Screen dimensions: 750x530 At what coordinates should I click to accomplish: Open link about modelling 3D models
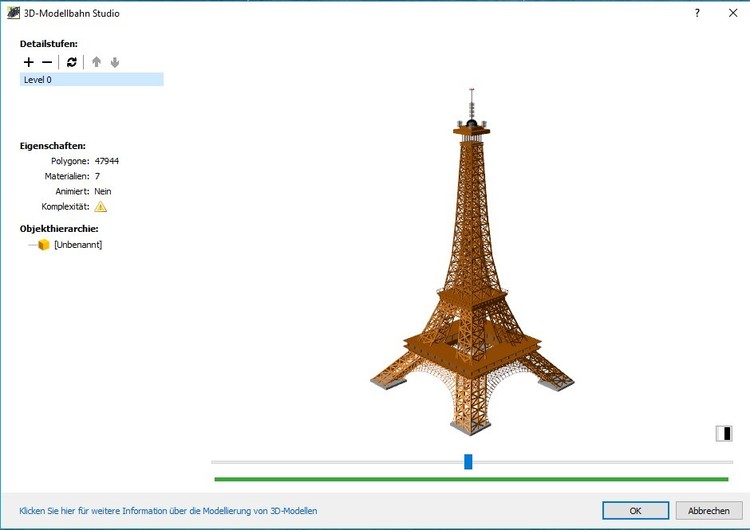(x=168, y=511)
